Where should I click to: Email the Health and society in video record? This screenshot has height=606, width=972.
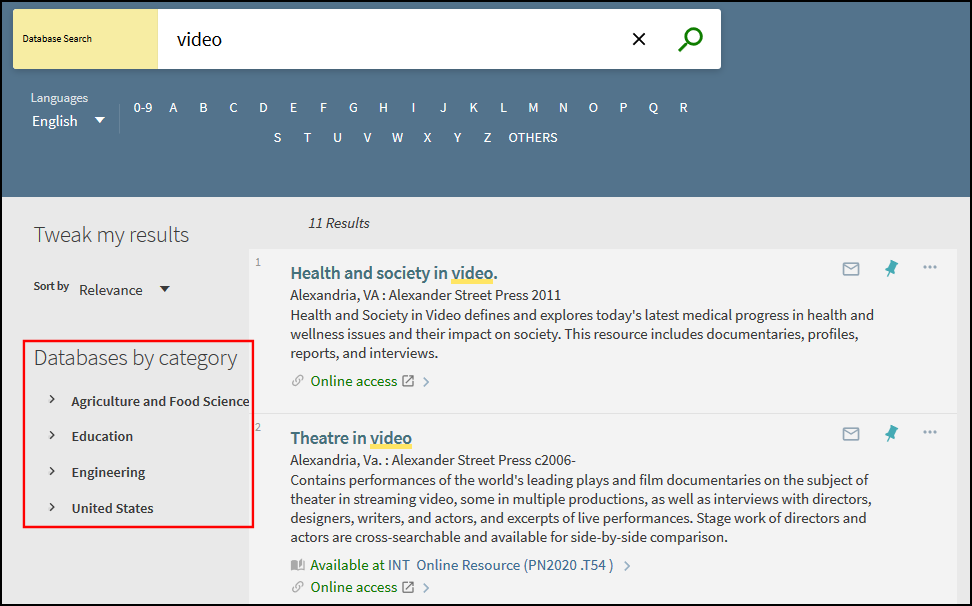coord(850,268)
